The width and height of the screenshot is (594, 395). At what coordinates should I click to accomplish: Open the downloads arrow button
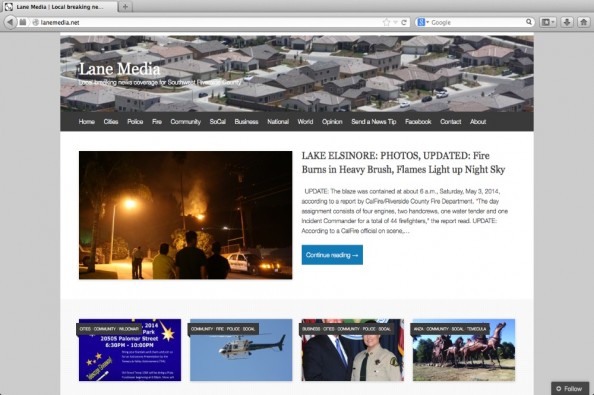(x=567, y=22)
